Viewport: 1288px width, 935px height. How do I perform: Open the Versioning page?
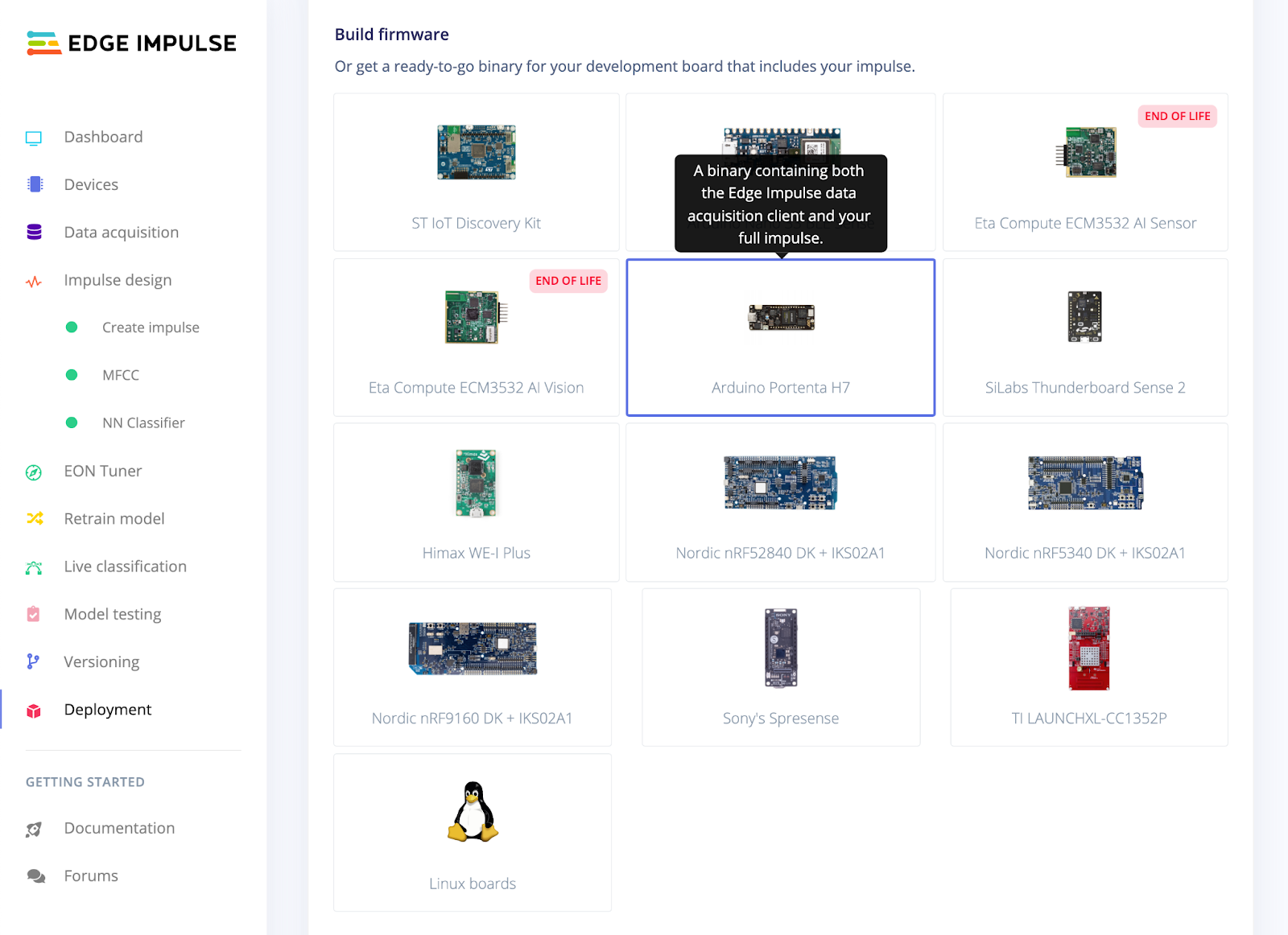click(x=101, y=661)
